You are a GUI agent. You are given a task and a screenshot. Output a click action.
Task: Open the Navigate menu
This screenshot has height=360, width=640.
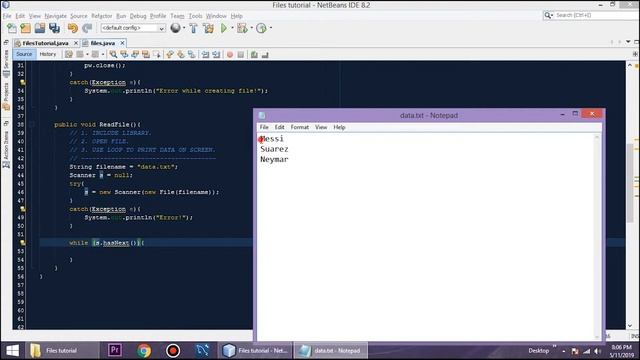56,16
